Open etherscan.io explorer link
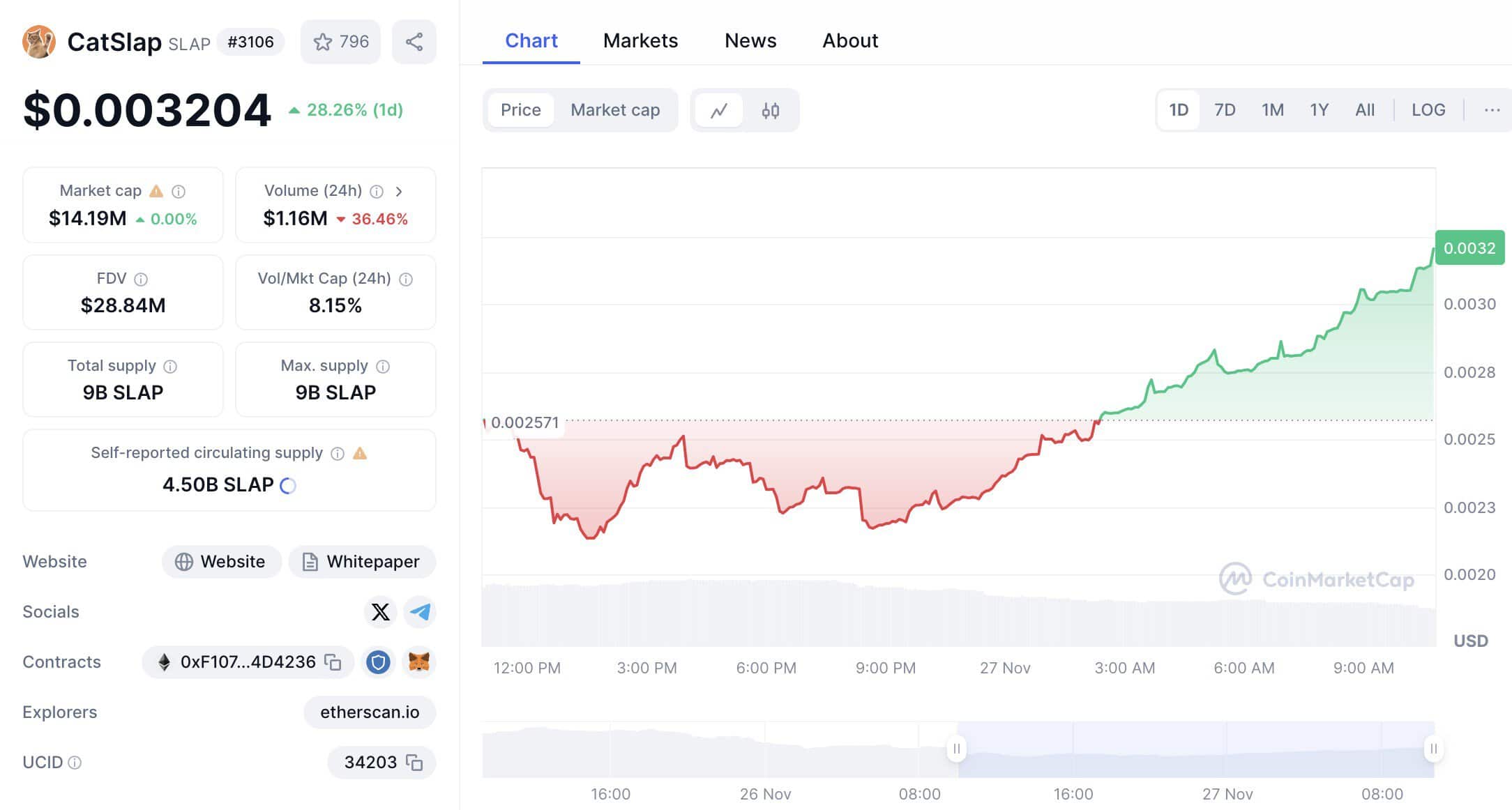 pyautogui.click(x=370, y=712)
